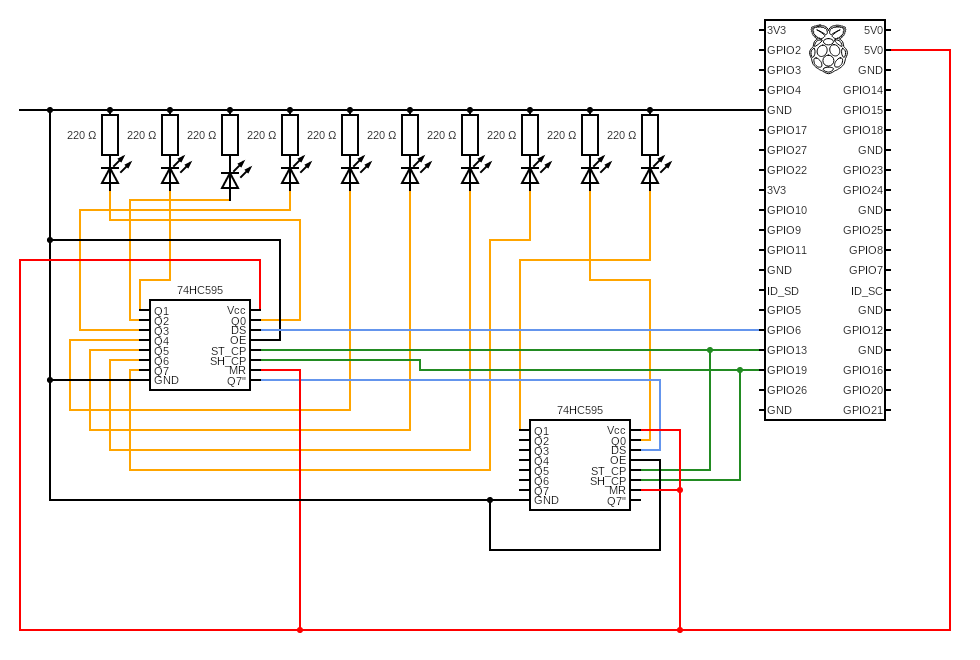980x660 pixels.
Task: Click the GPIO16 pin label
Action: pyautogui.click(x=862, y=370)
